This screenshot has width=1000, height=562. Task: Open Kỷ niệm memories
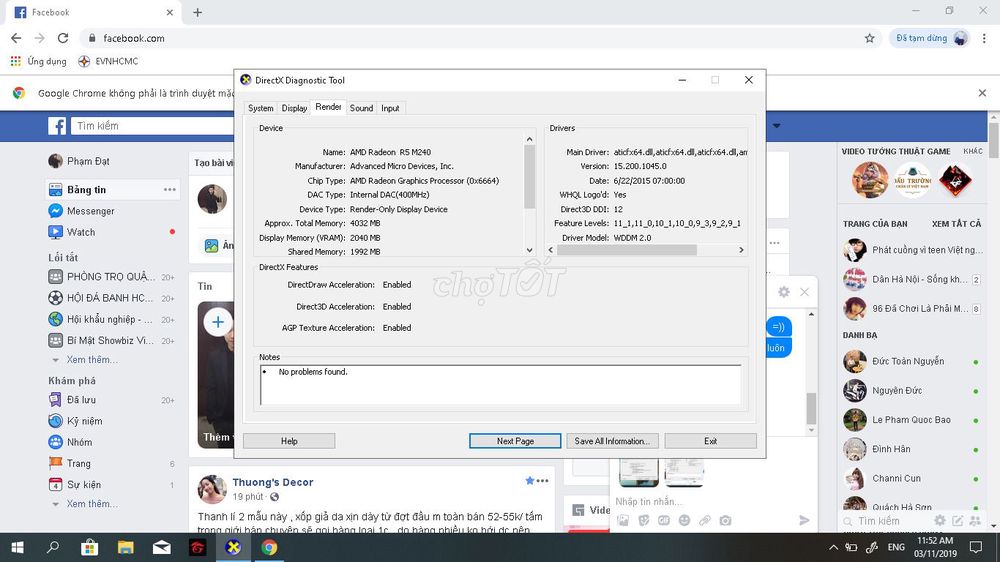click(75, 421)
